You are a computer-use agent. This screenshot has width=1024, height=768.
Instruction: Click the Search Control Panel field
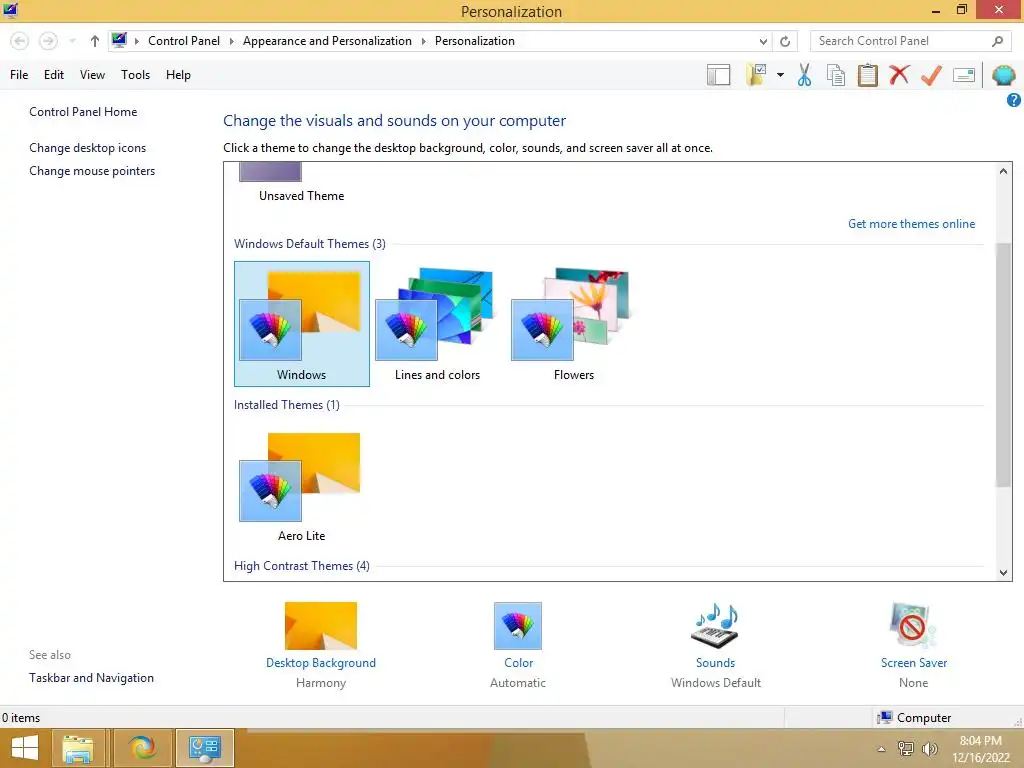click(x=910, y=41)
